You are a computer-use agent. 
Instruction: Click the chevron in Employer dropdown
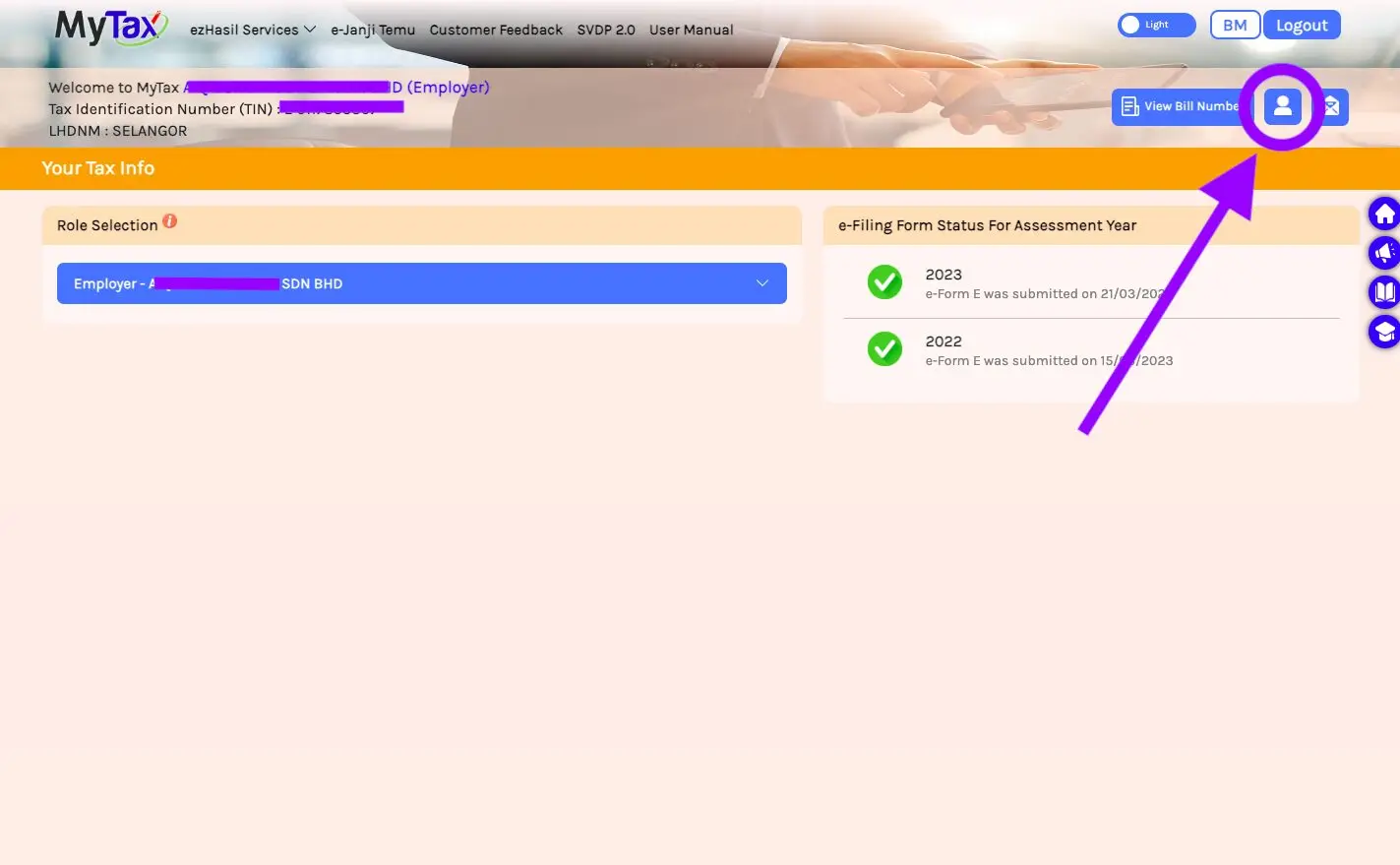[762, 283]
